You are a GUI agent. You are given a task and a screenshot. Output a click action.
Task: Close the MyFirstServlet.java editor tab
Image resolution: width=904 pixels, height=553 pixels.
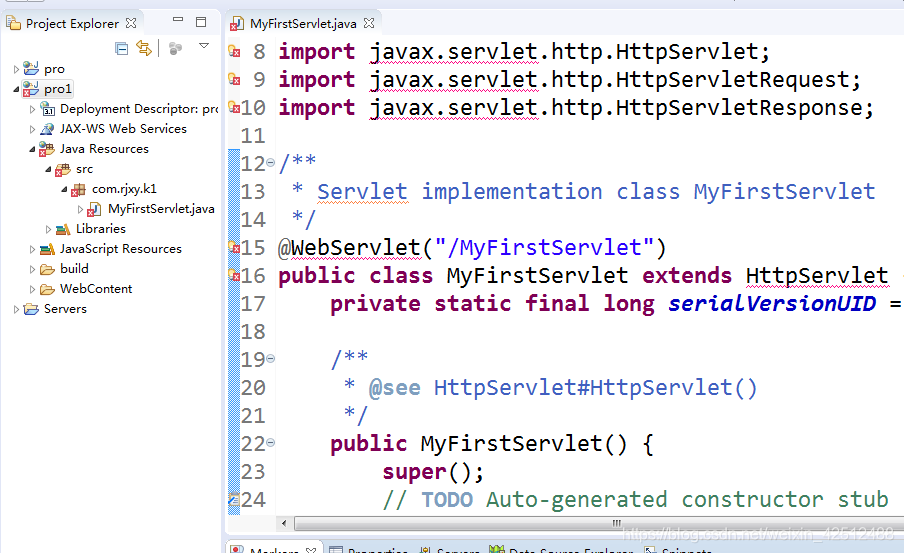369,23
